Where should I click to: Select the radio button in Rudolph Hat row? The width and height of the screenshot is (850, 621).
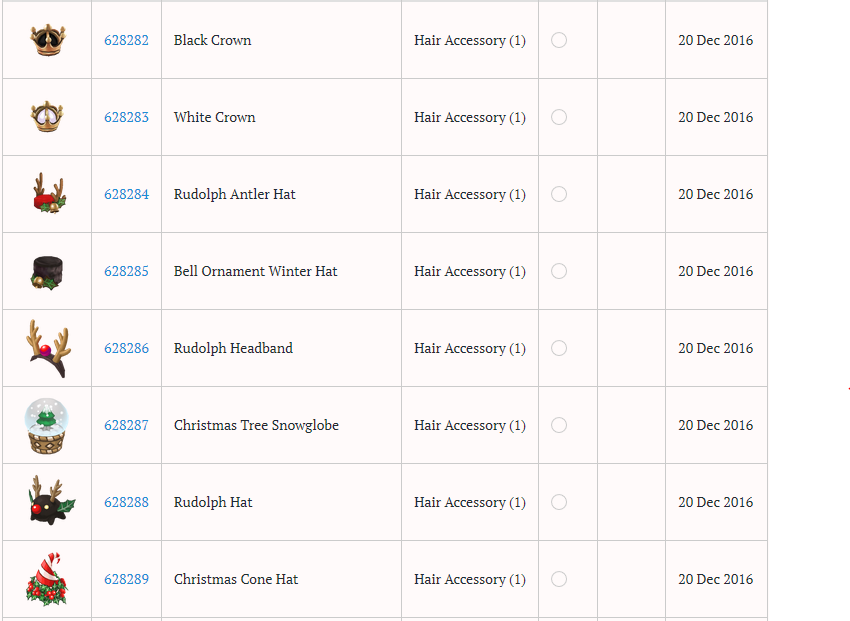pos(559,502)
